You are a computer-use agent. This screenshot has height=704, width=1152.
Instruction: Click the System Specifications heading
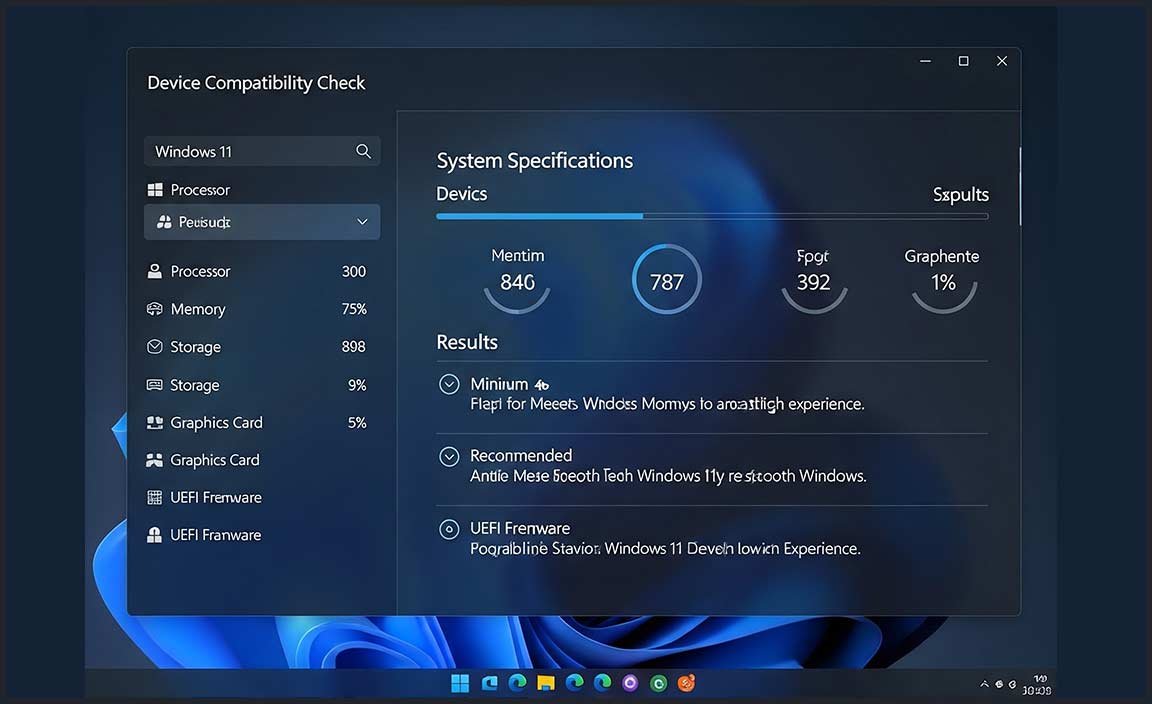tap(535, 161)
